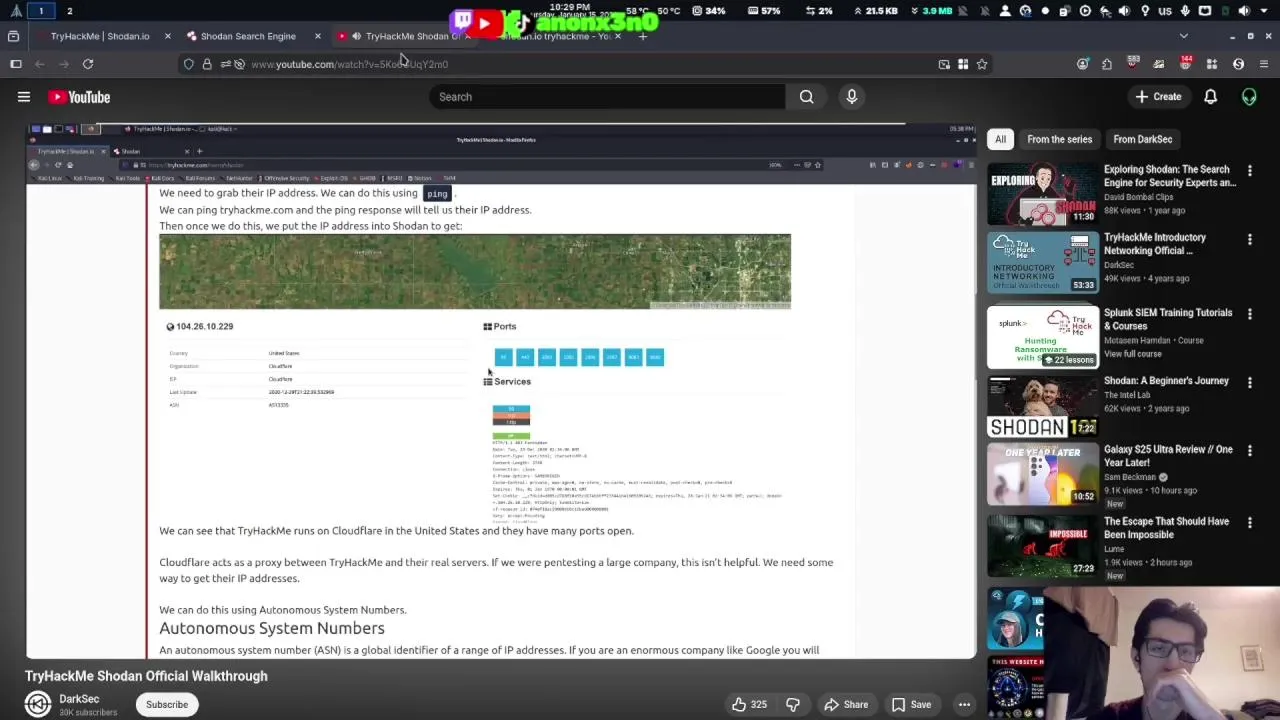Image resolution: width=1280 pixels, height=720 pixels.
Task: Open options for Shodan Beginner's Journey video
Action: click(x=1249, y=382)
